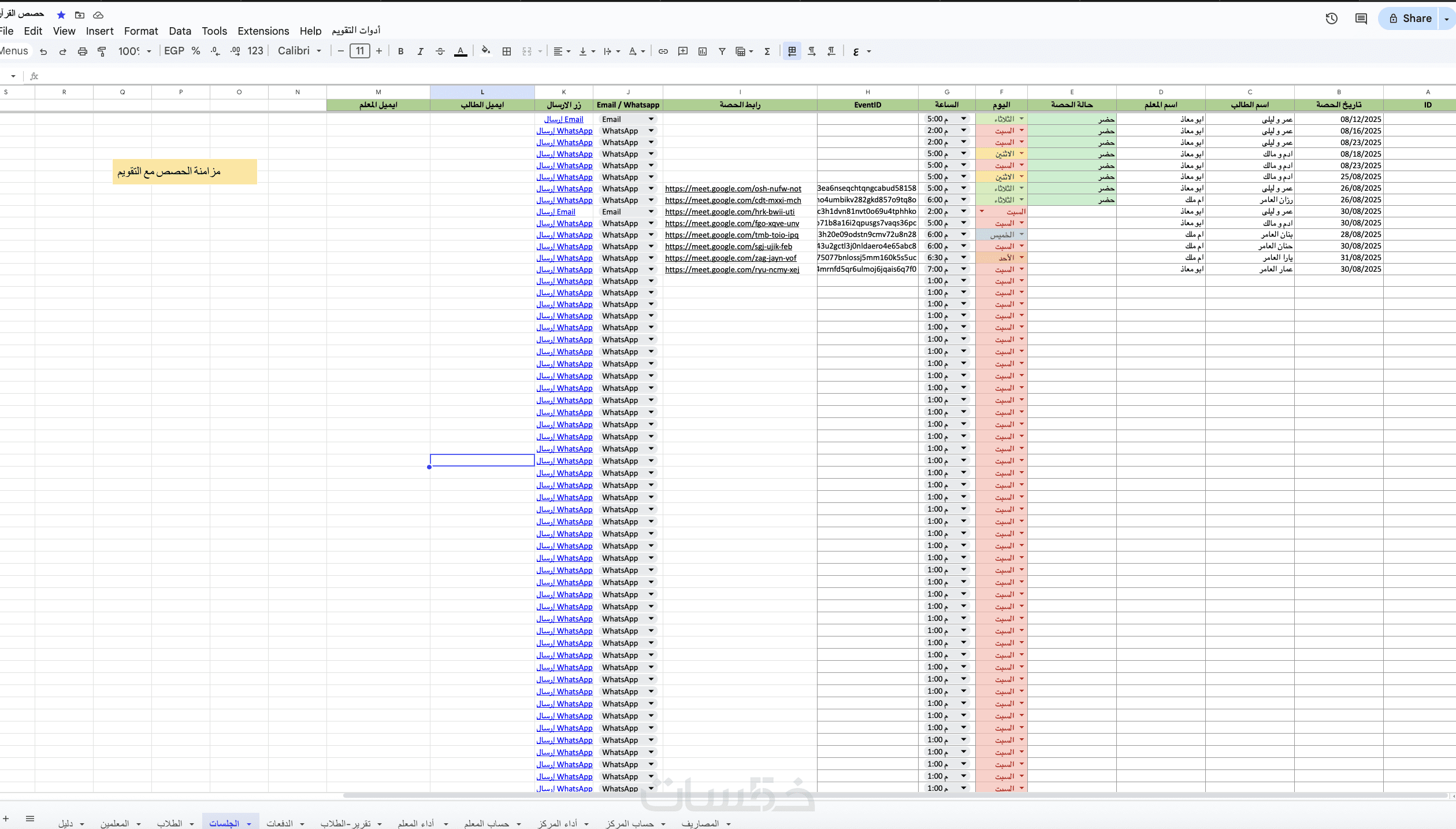The height and width of the screenshot is (829, 1456).
Task: Click the print icon
Action: coord(83,51)
